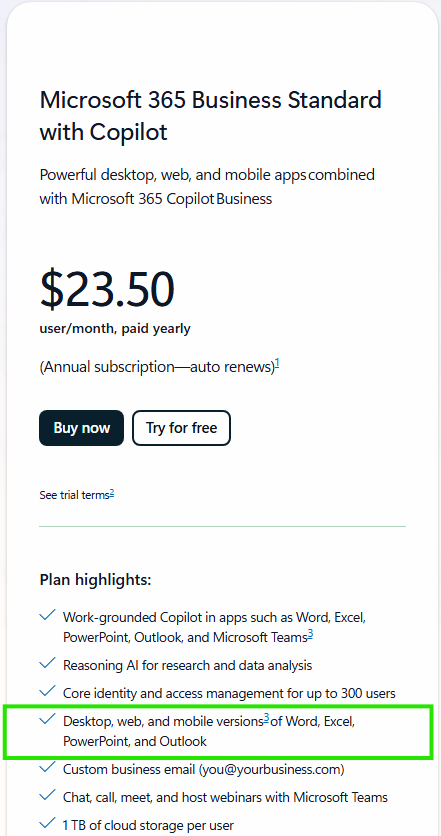Click checkmark next to Reasoning AI item
Viewport: 441px width, 836px height.
[47, 664]
